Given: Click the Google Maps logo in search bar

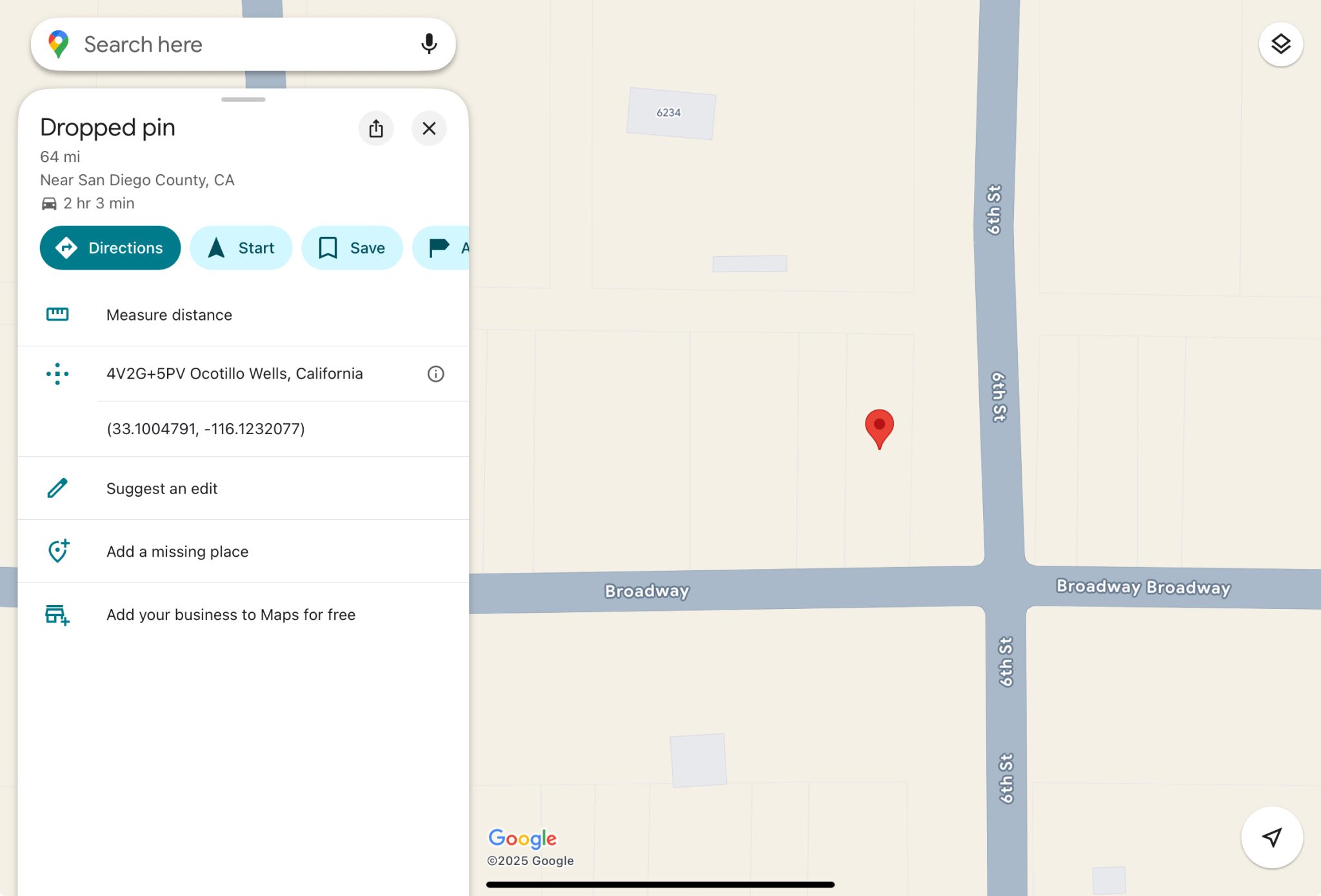Looking at the screenshot, I should pos(59,44).
